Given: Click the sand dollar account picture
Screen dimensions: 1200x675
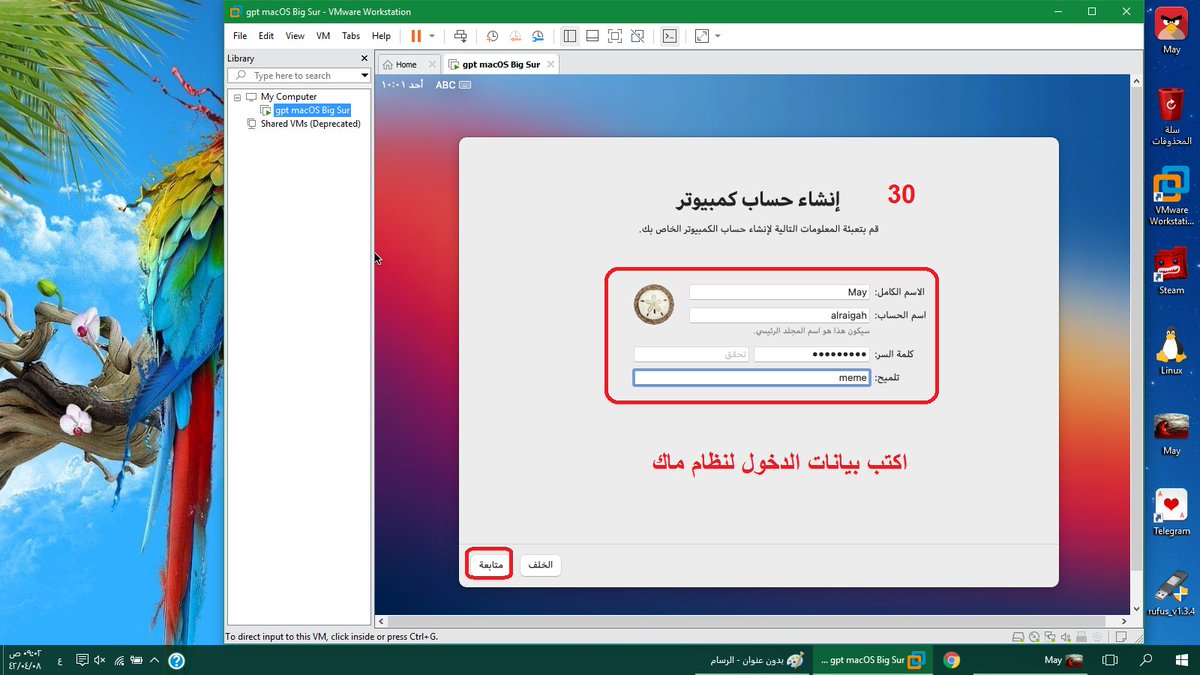Looking at the screenshot, I should (x=654, y=304).
